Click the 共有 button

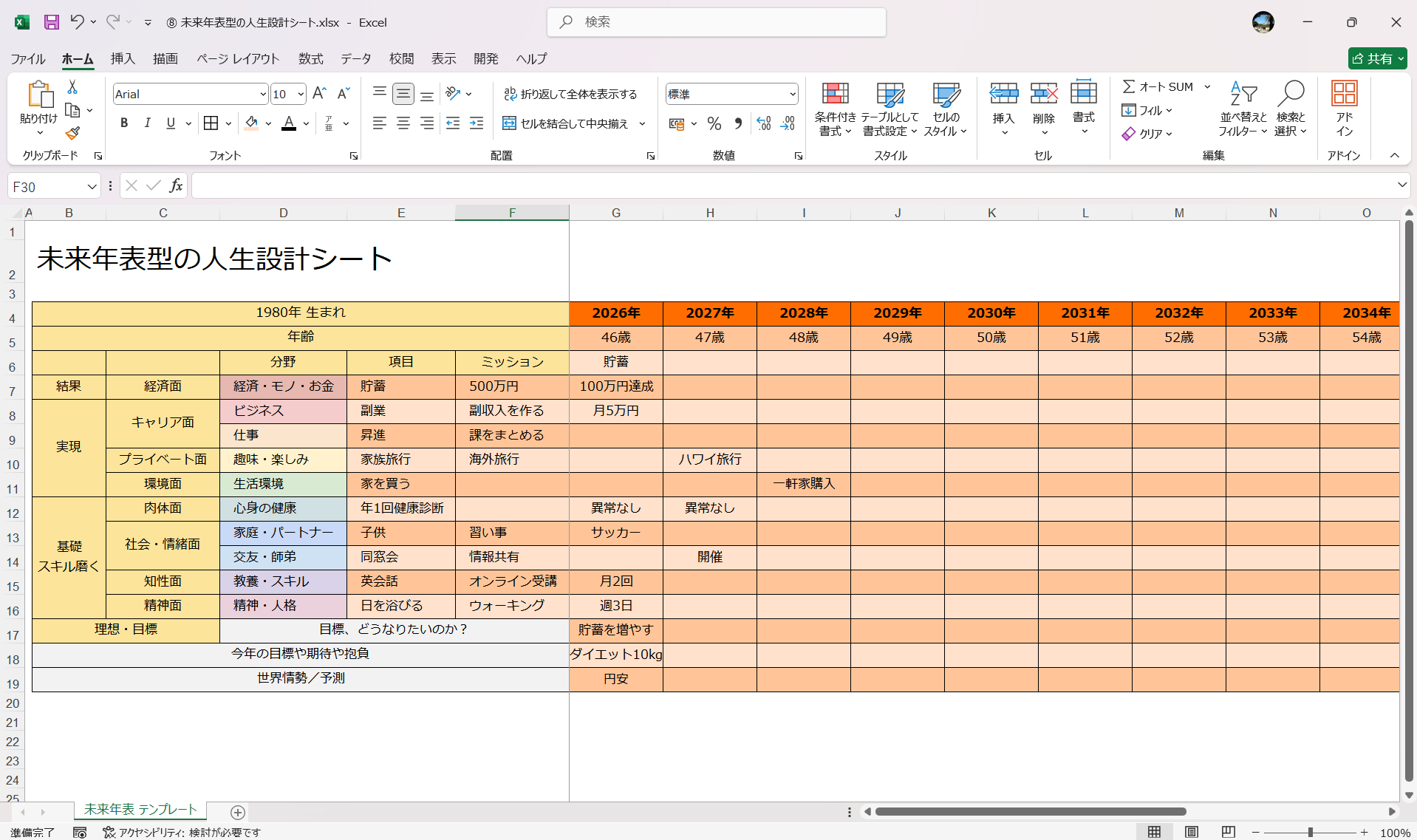tap(1377, 58)
